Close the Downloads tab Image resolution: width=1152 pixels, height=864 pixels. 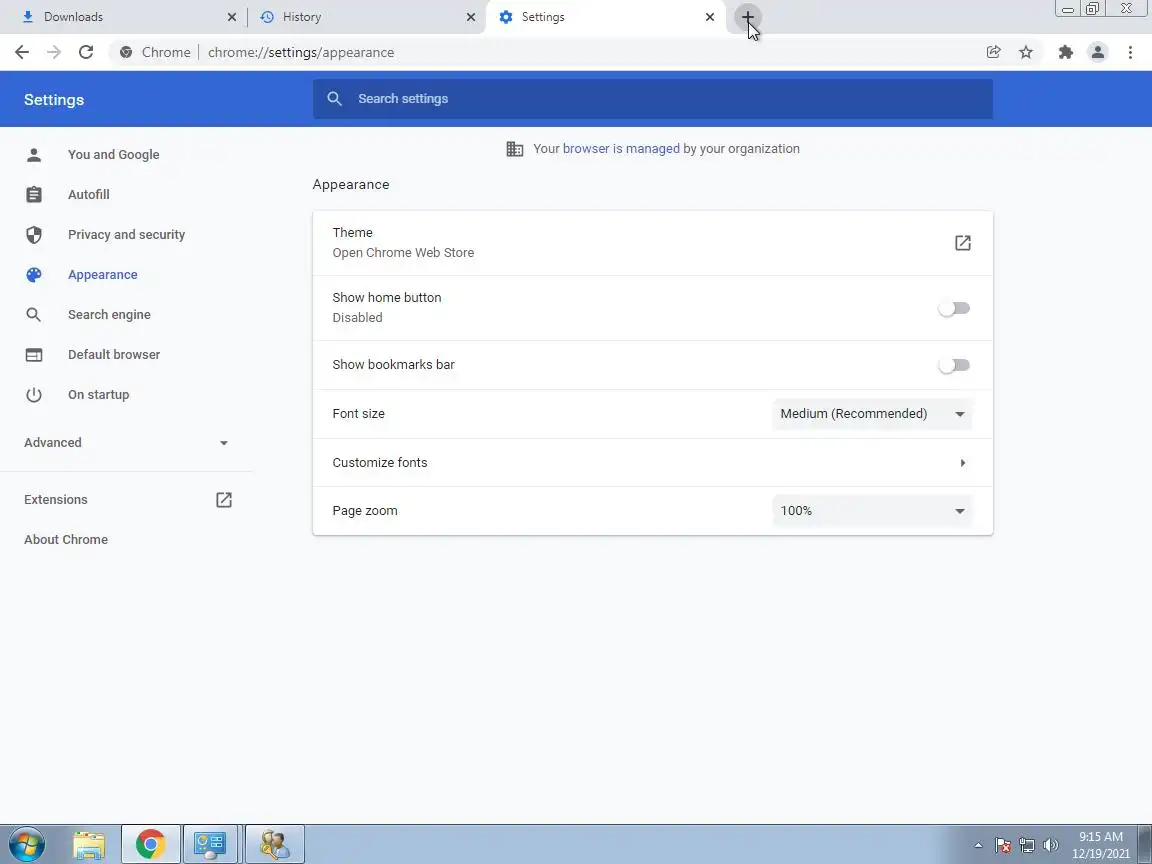(231, 17)
